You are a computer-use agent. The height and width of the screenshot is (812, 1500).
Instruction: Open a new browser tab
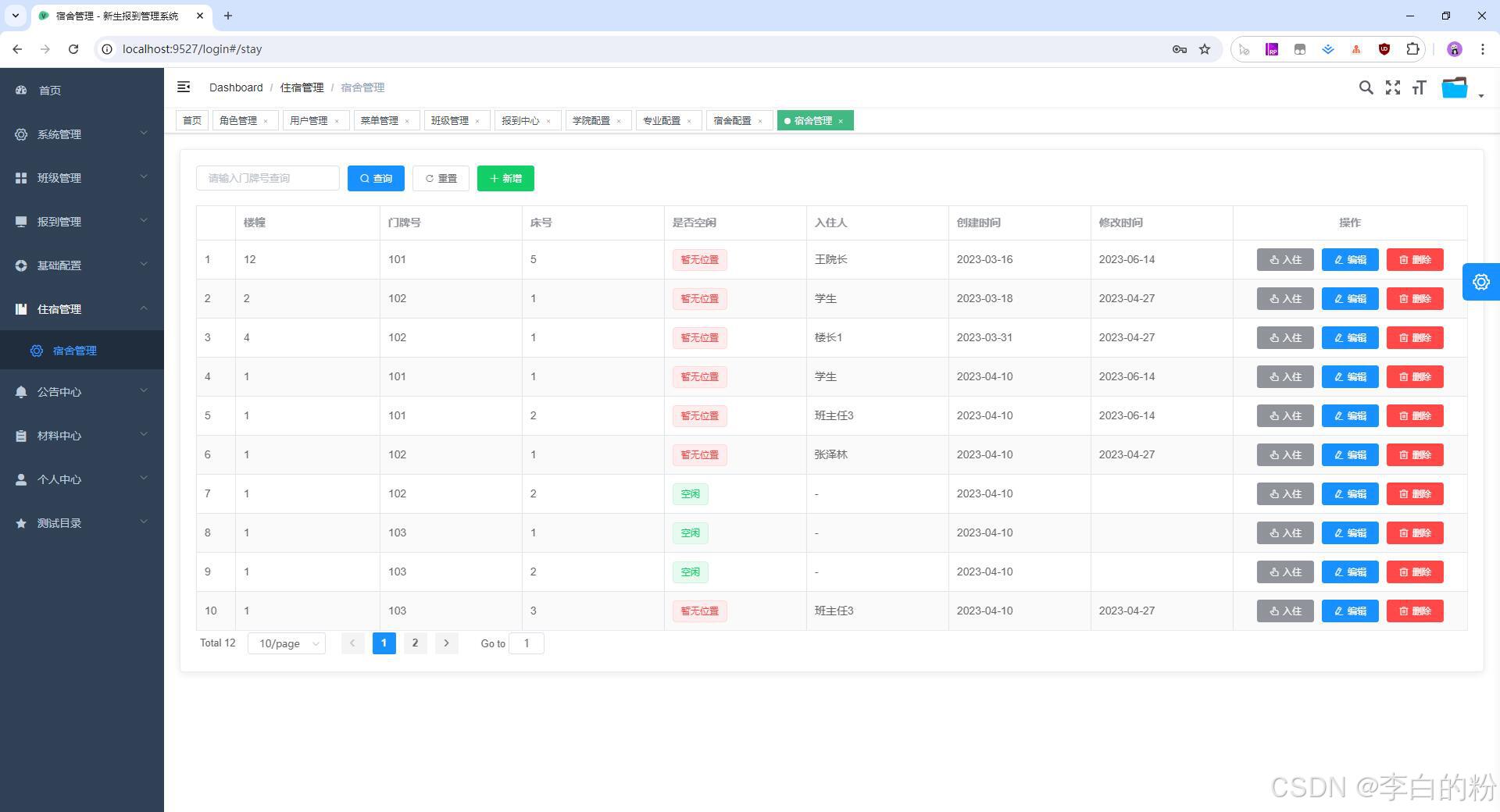[228, 16]
